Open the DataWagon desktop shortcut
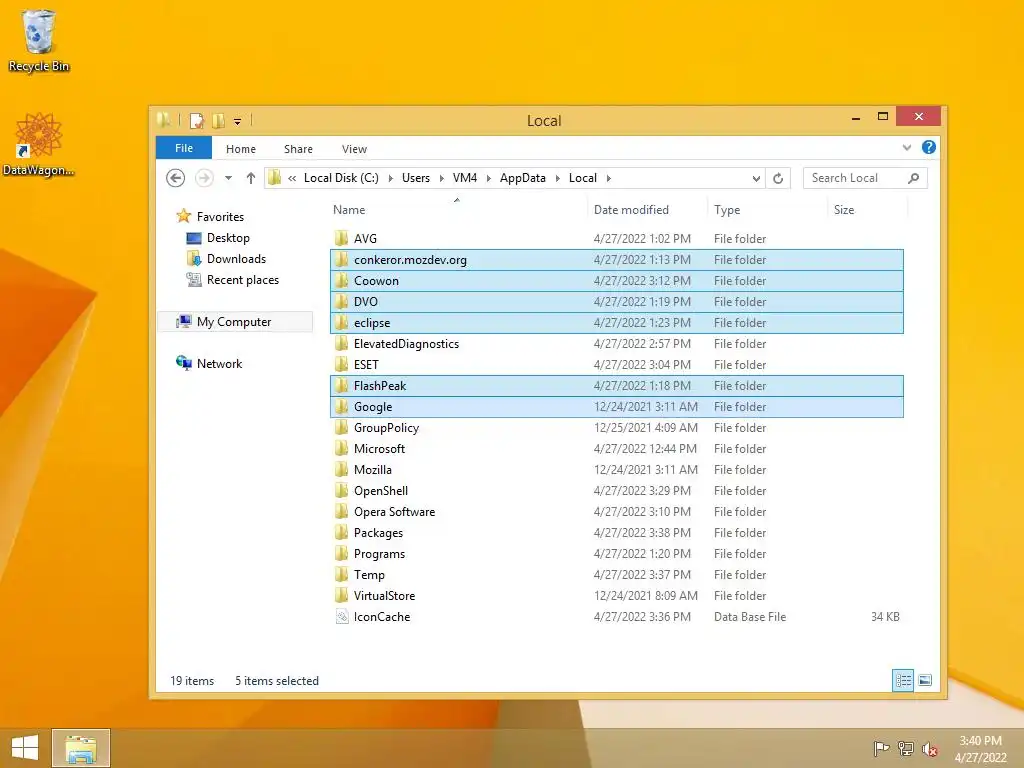This screenshot has height=768, width=1024. tap(39, 144)
